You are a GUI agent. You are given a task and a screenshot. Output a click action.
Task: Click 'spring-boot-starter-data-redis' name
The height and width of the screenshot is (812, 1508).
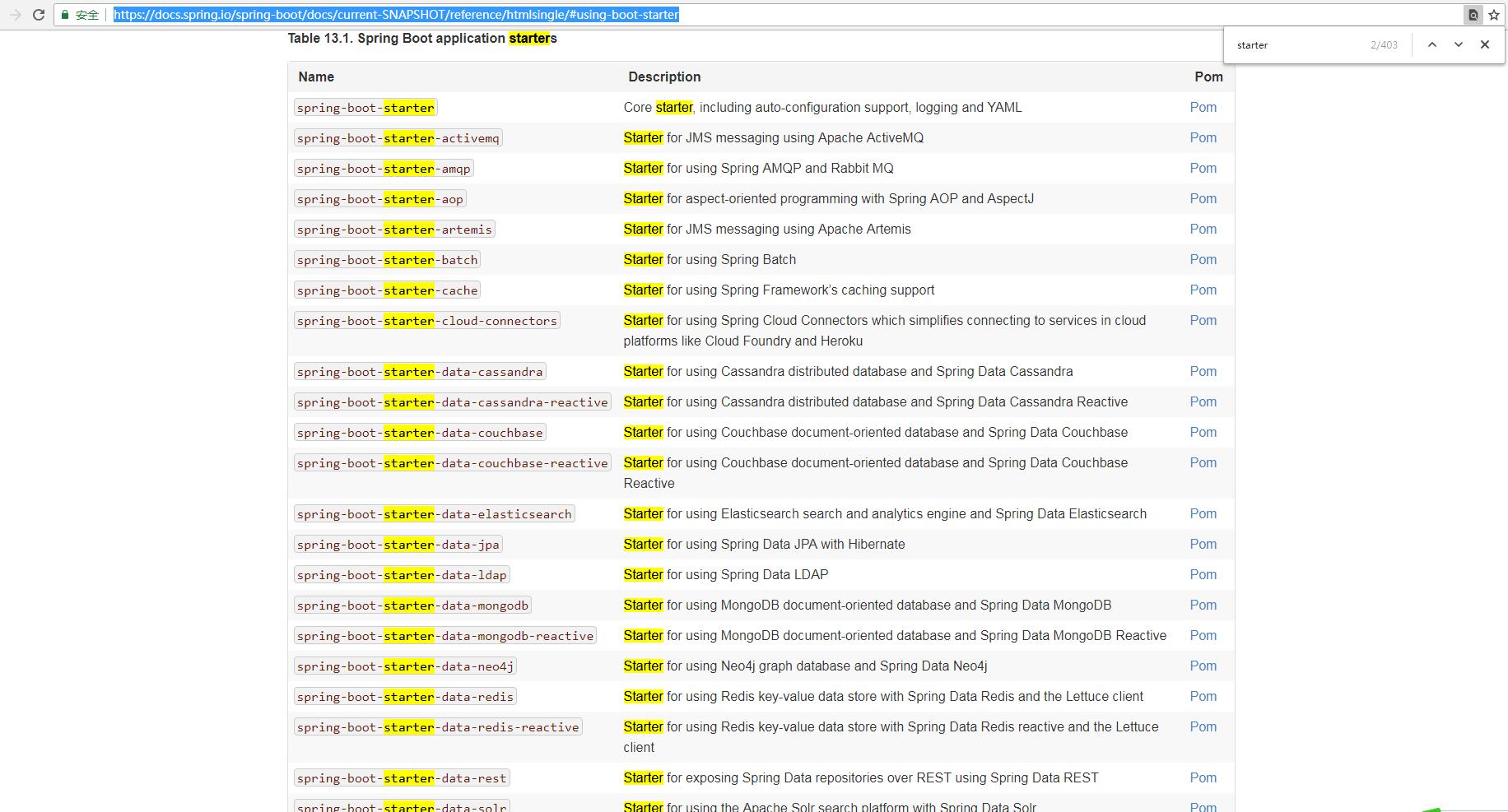[406, 697]
